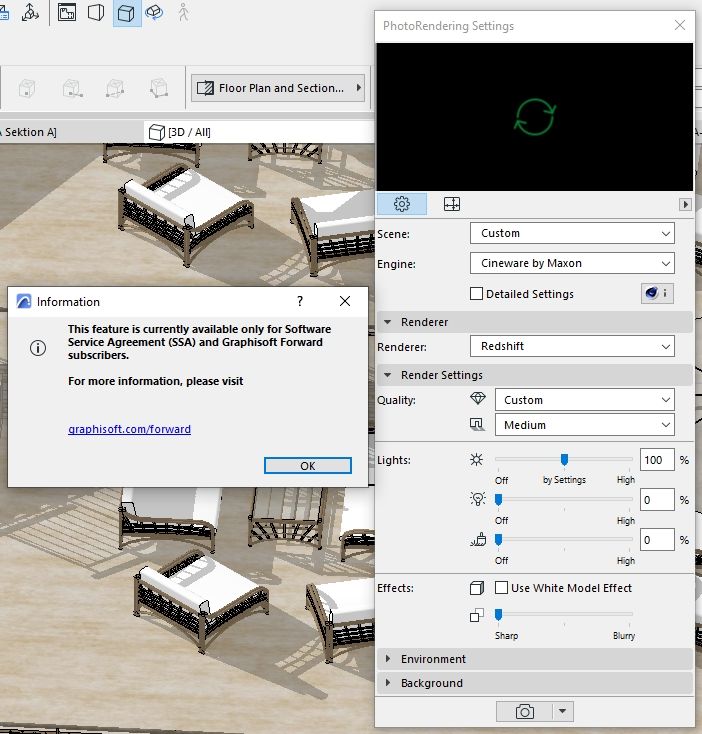Expand the Environment section
702x734 pixels.
(x=433, y=659)
